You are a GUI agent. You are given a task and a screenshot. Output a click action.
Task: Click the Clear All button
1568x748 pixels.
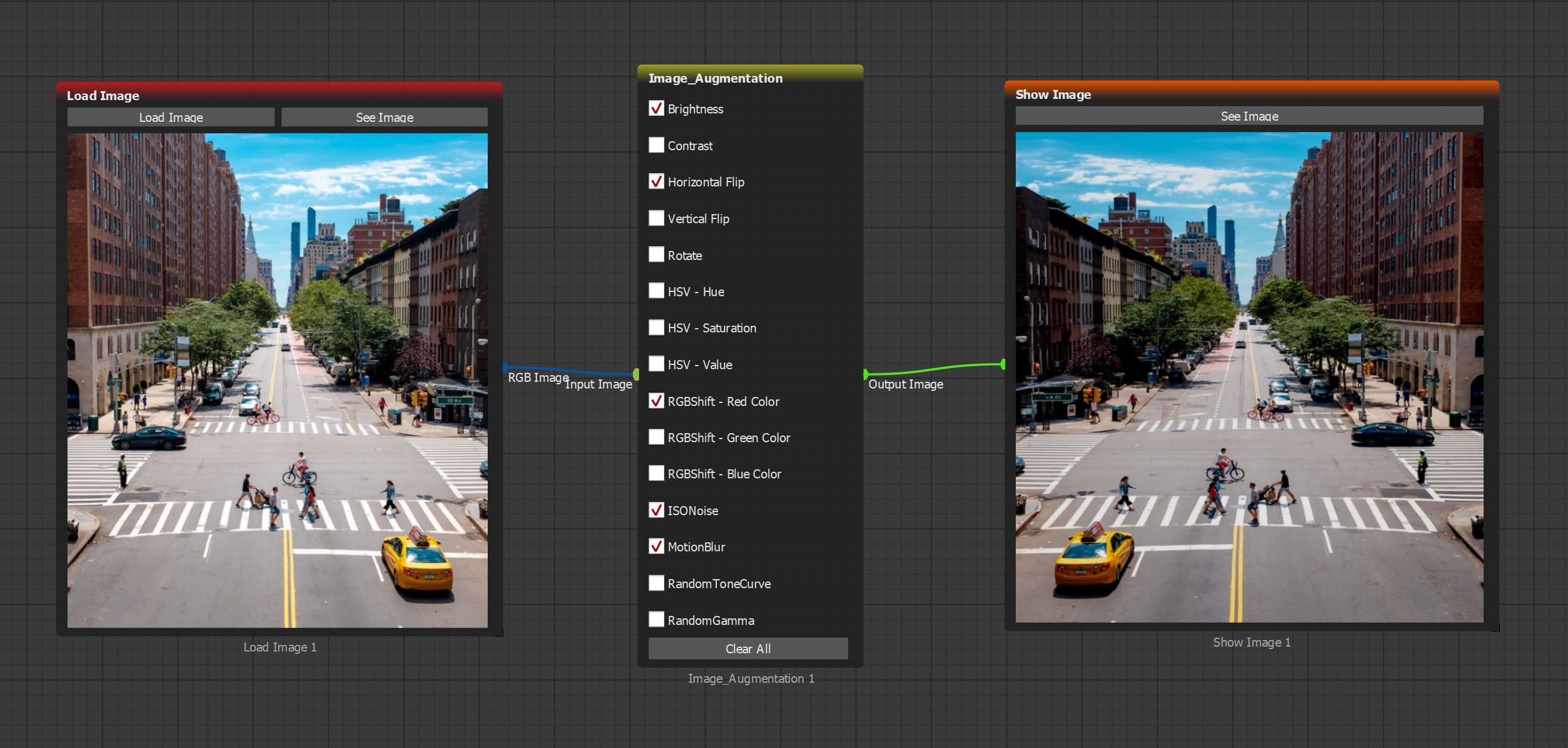[748, 648]
